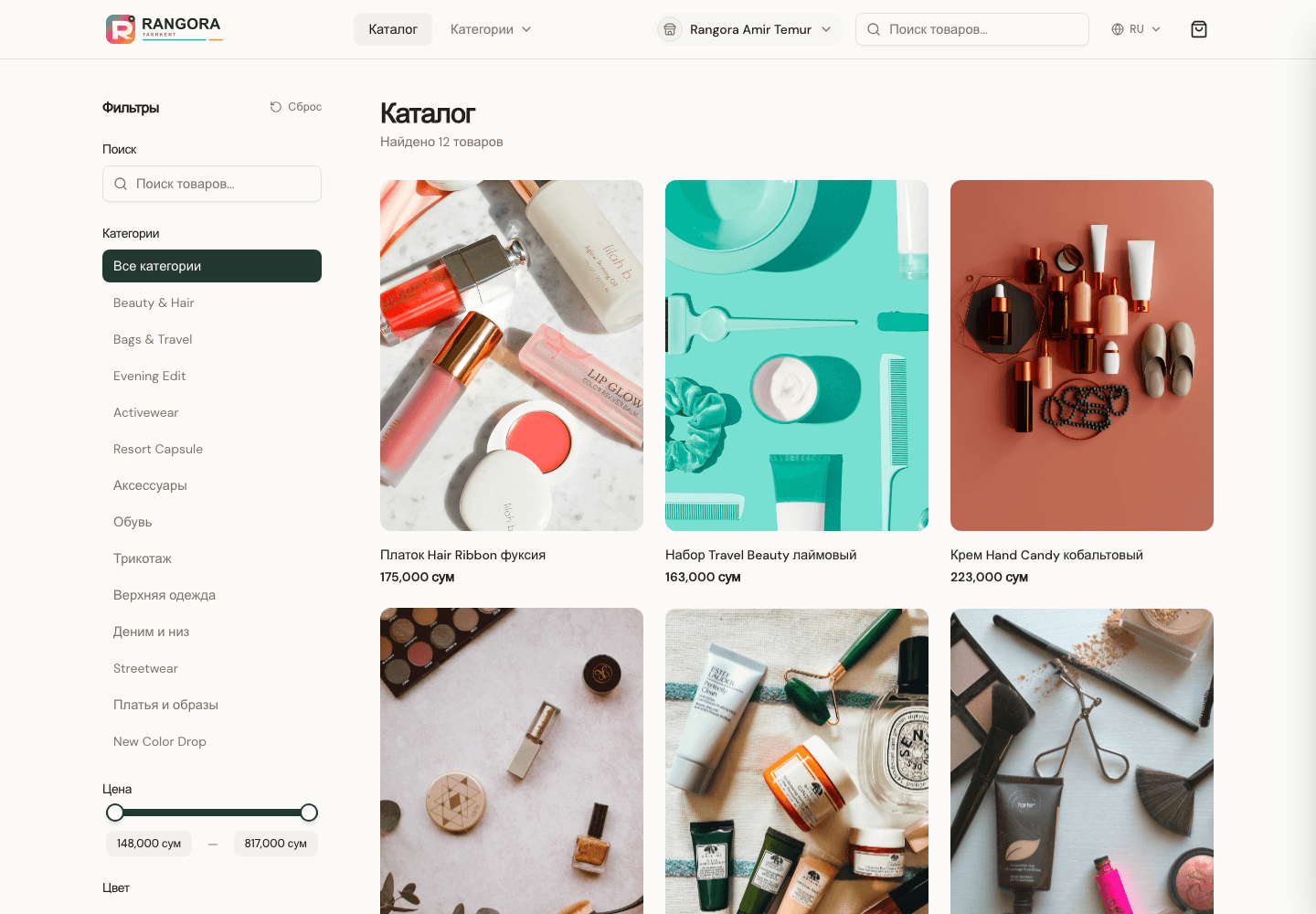The image size is (1316, 914).
Task: Click the Найдено 12 товаров text
Action: (441, 142)
